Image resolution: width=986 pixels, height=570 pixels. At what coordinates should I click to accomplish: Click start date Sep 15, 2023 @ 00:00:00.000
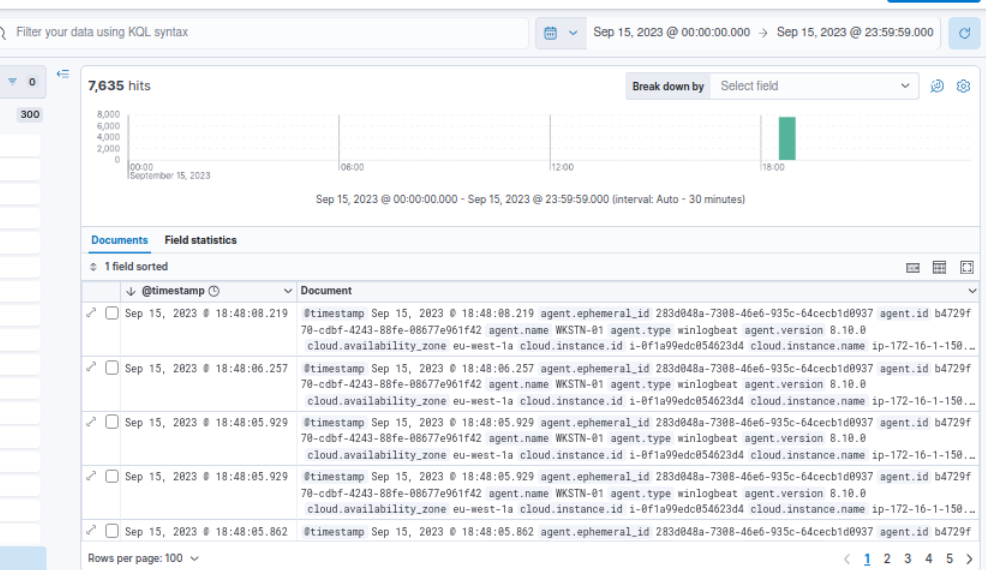click(672, 32)
